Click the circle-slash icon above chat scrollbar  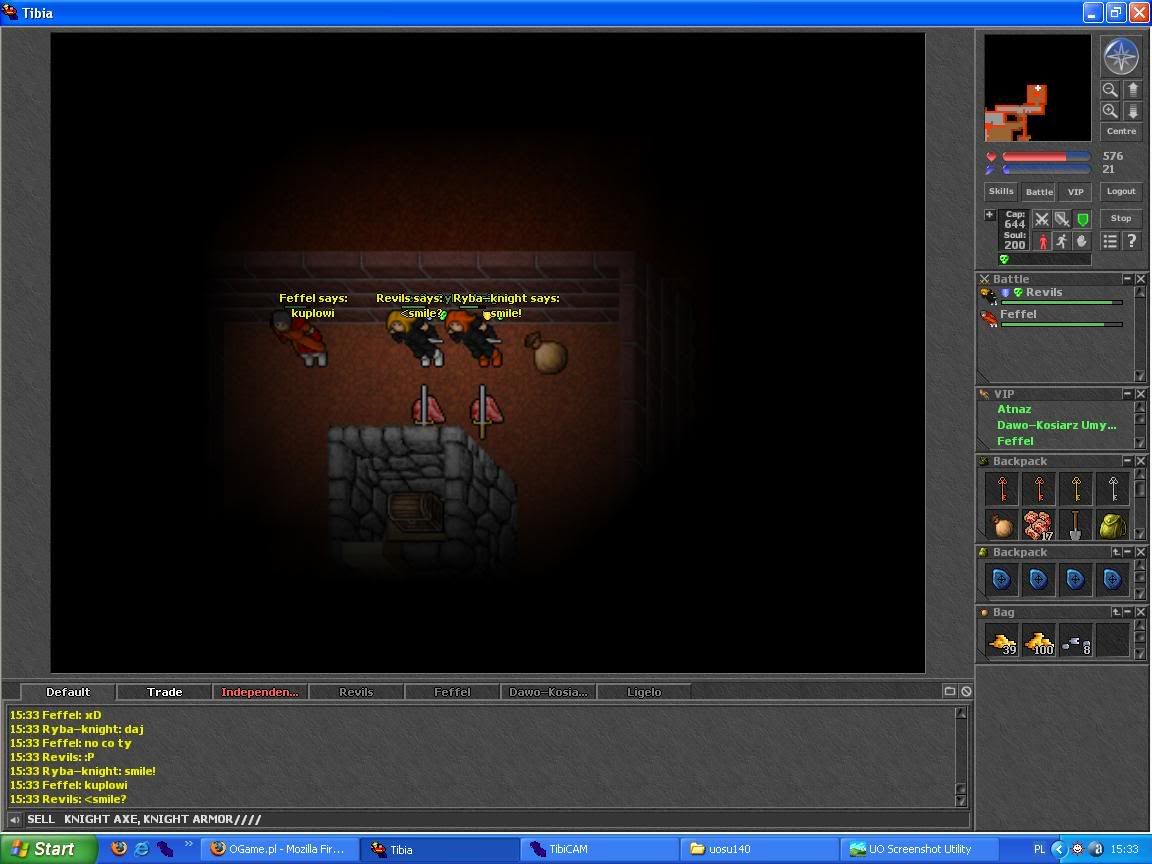(966, 691)
